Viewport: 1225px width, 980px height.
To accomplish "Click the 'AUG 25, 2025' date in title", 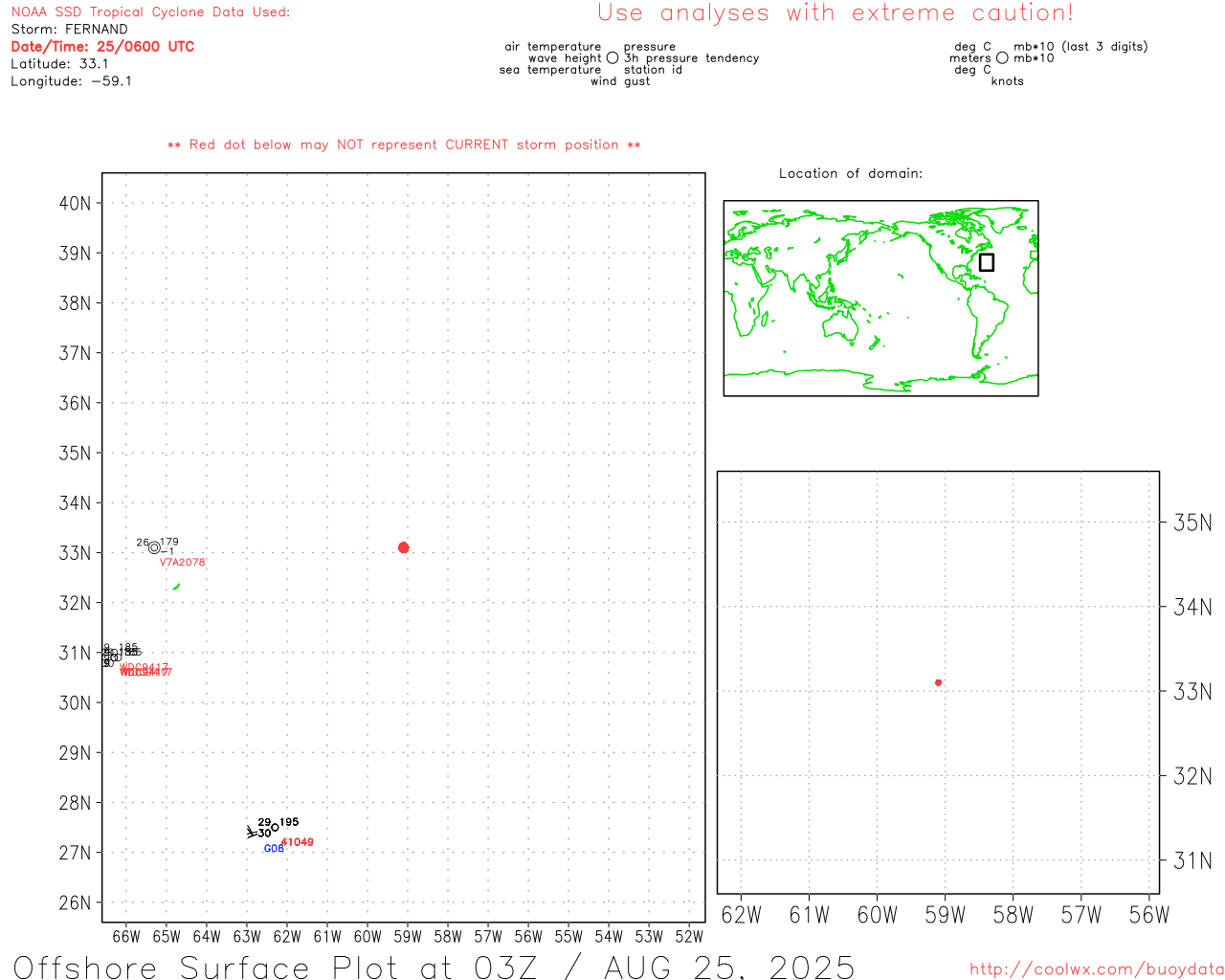I will pyautogui.click(x=729, y=967).
